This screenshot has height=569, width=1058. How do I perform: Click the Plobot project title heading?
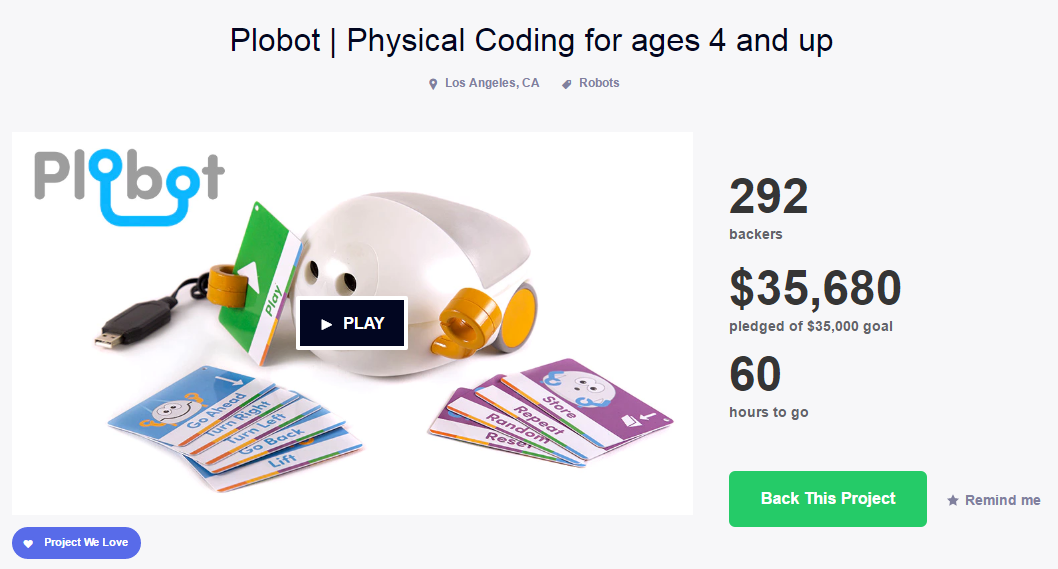531,41
